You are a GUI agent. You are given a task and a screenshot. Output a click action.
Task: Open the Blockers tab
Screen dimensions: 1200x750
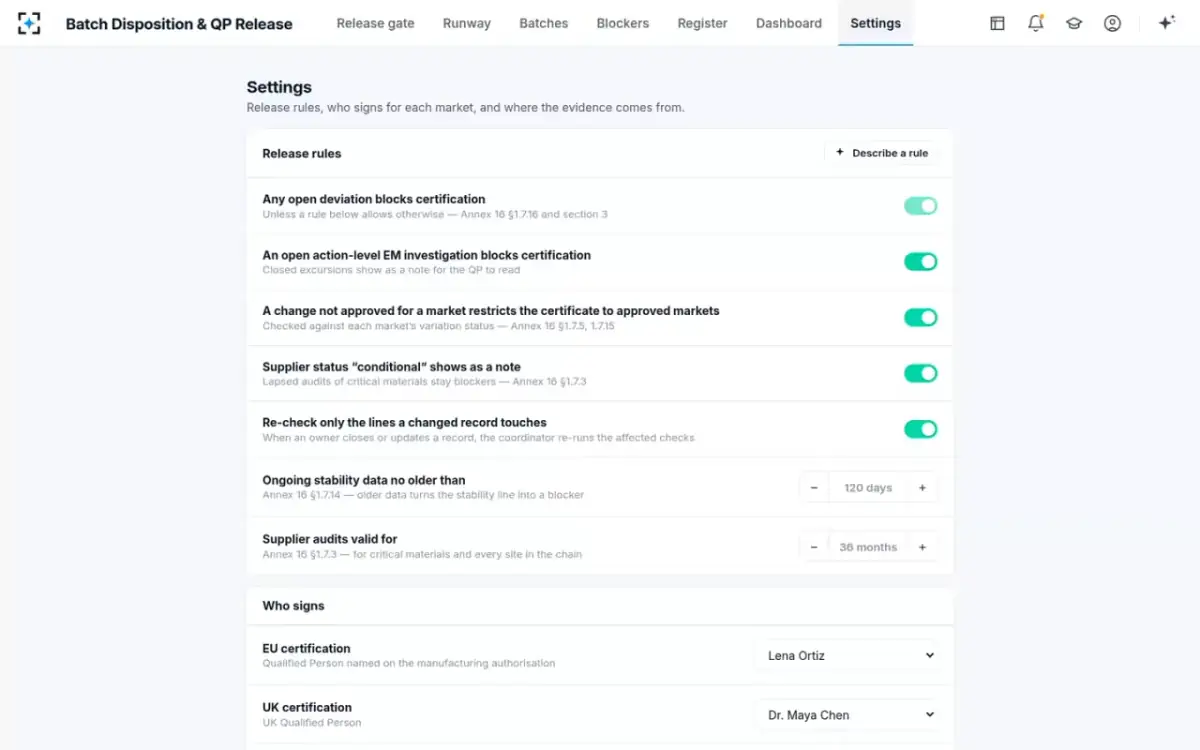tap(623, 23)
